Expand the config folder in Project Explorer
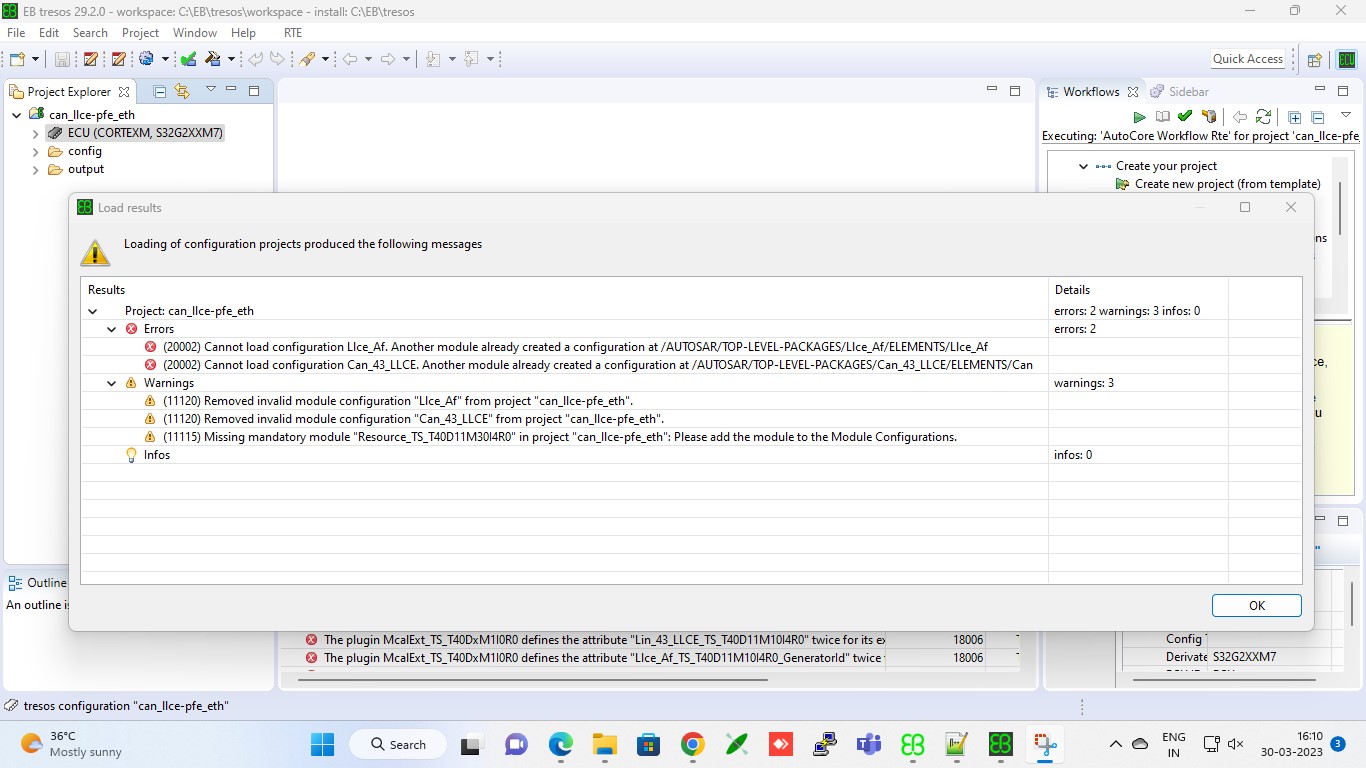This screenshot has height=768, width=1366. pos(35,151)
